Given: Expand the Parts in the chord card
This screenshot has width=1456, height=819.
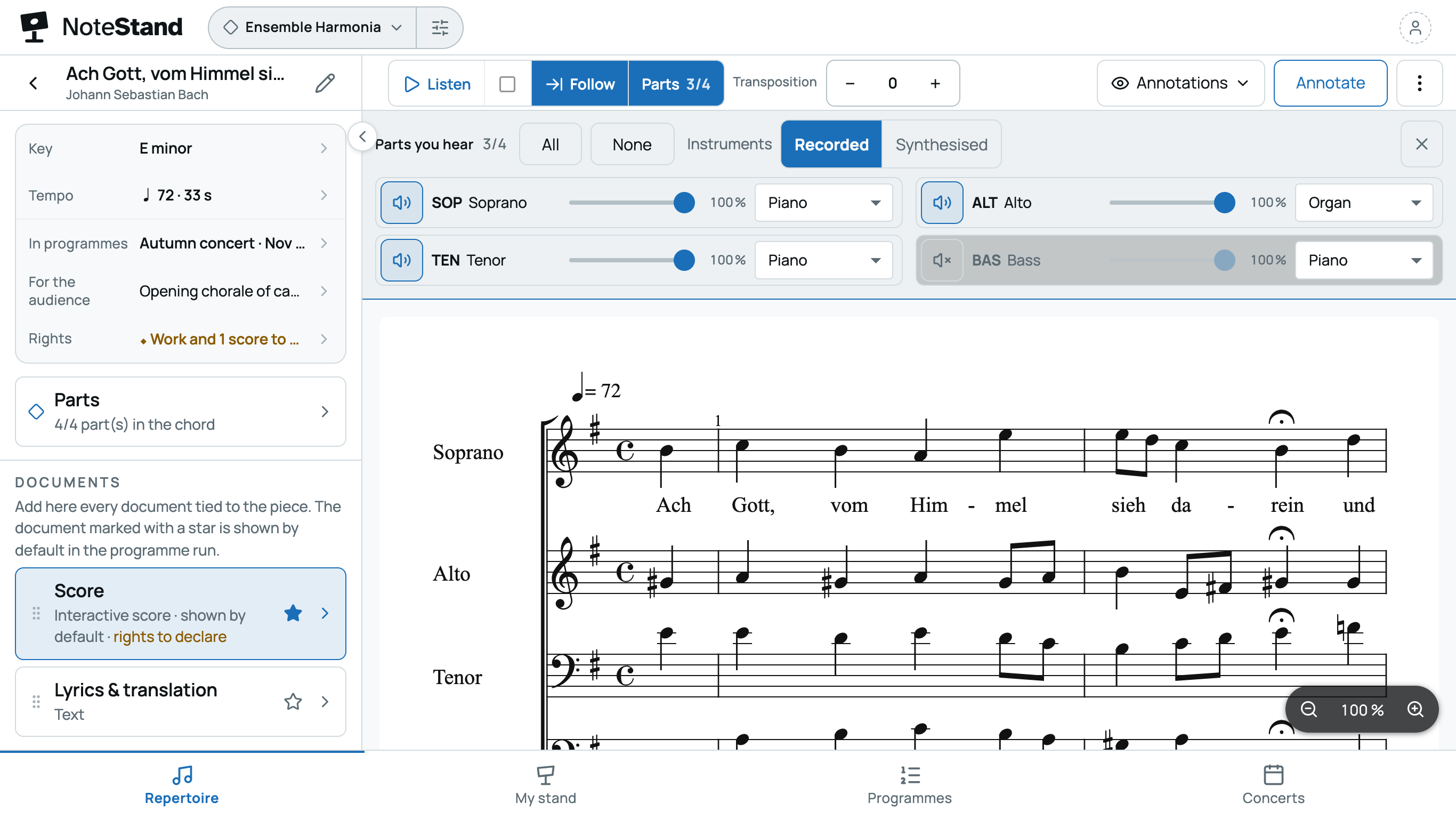Looking at the screenshot, I should (180, 412).
